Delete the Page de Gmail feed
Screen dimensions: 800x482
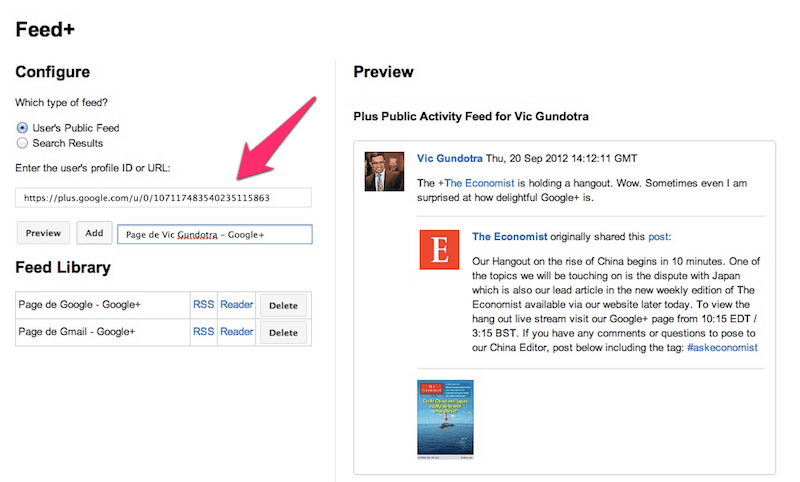coord(283,333)
